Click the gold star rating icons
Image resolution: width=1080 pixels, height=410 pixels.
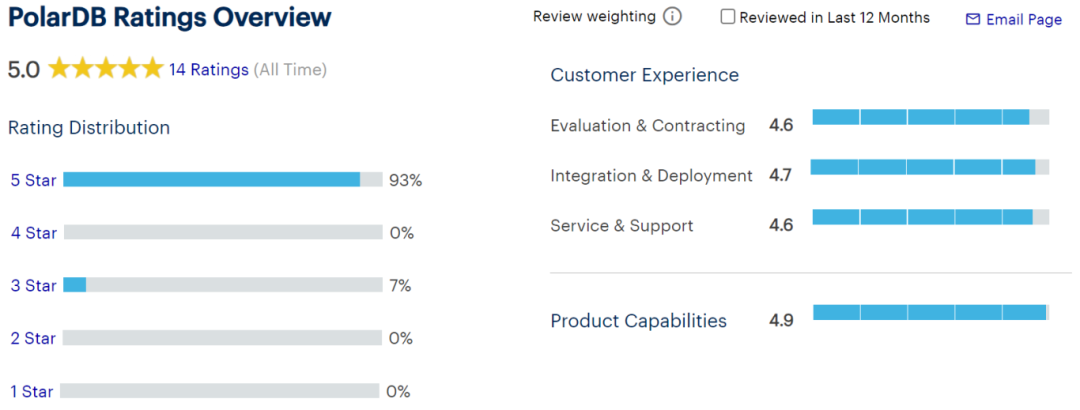tap(105, 69)
